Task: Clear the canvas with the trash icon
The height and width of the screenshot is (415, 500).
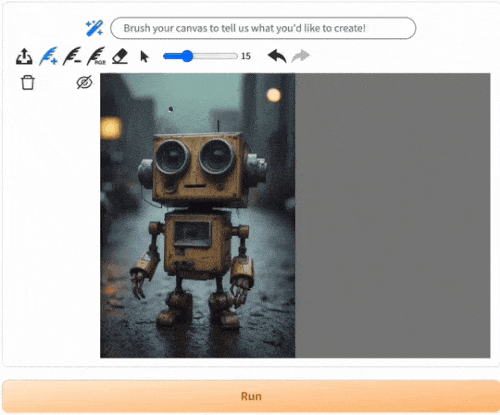Action: [28, 82]
